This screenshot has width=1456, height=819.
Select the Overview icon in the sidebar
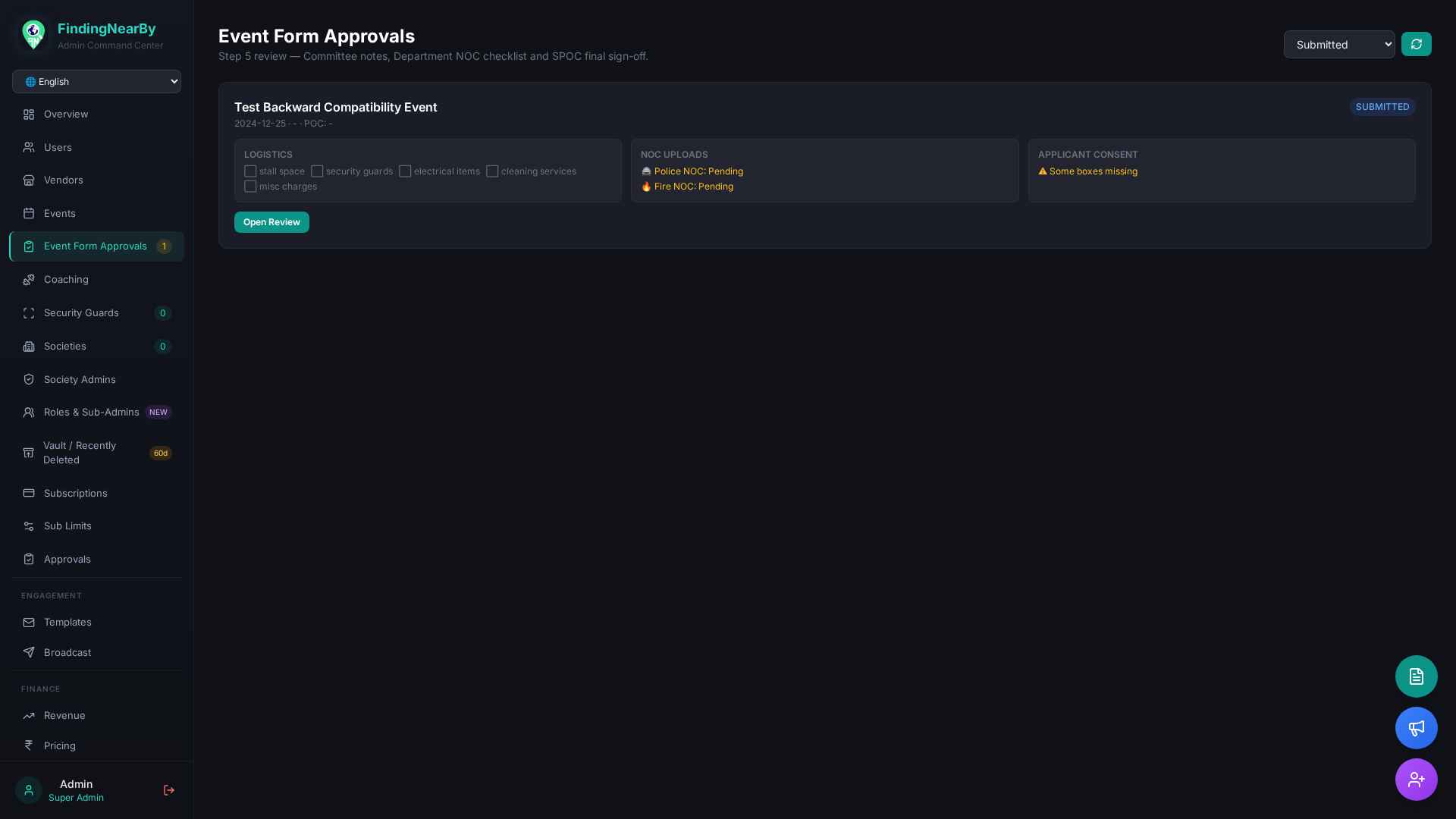click(28, 114)
